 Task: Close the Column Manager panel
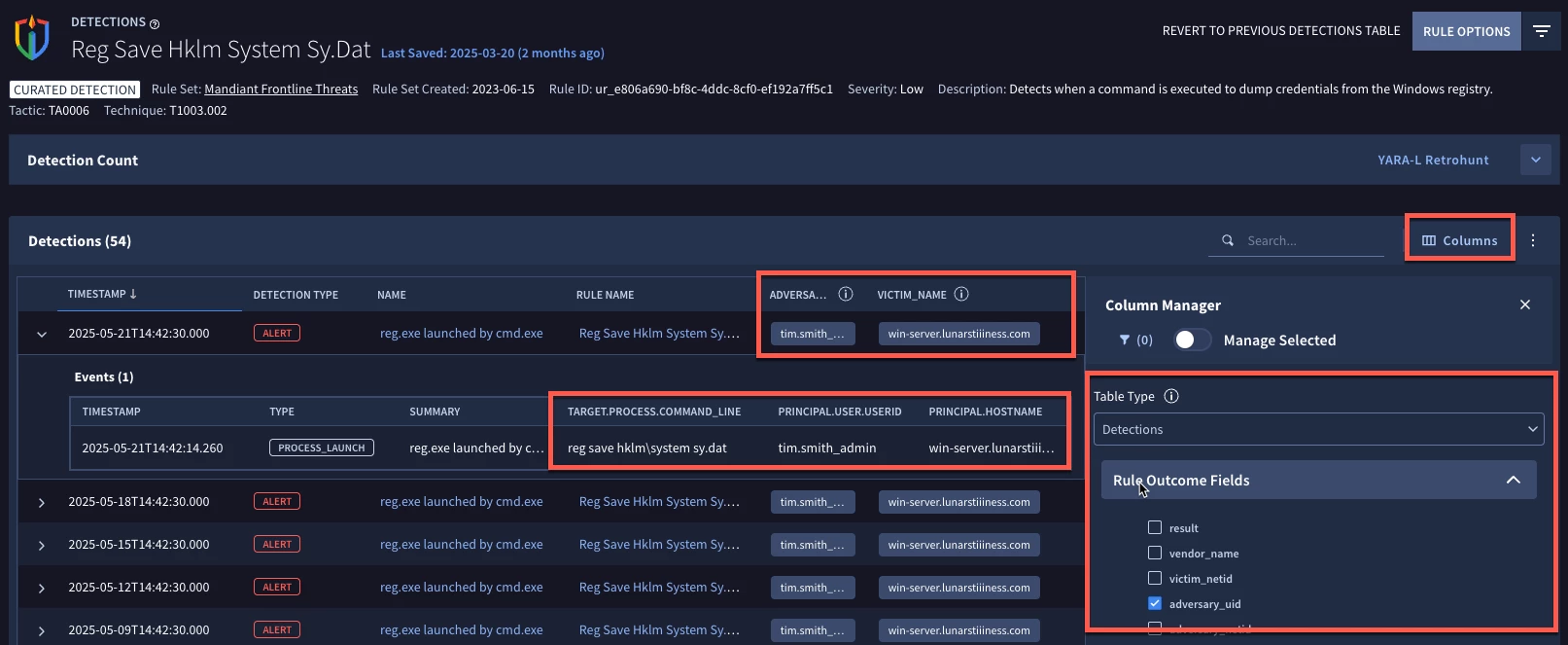(x=1525, y=305)
